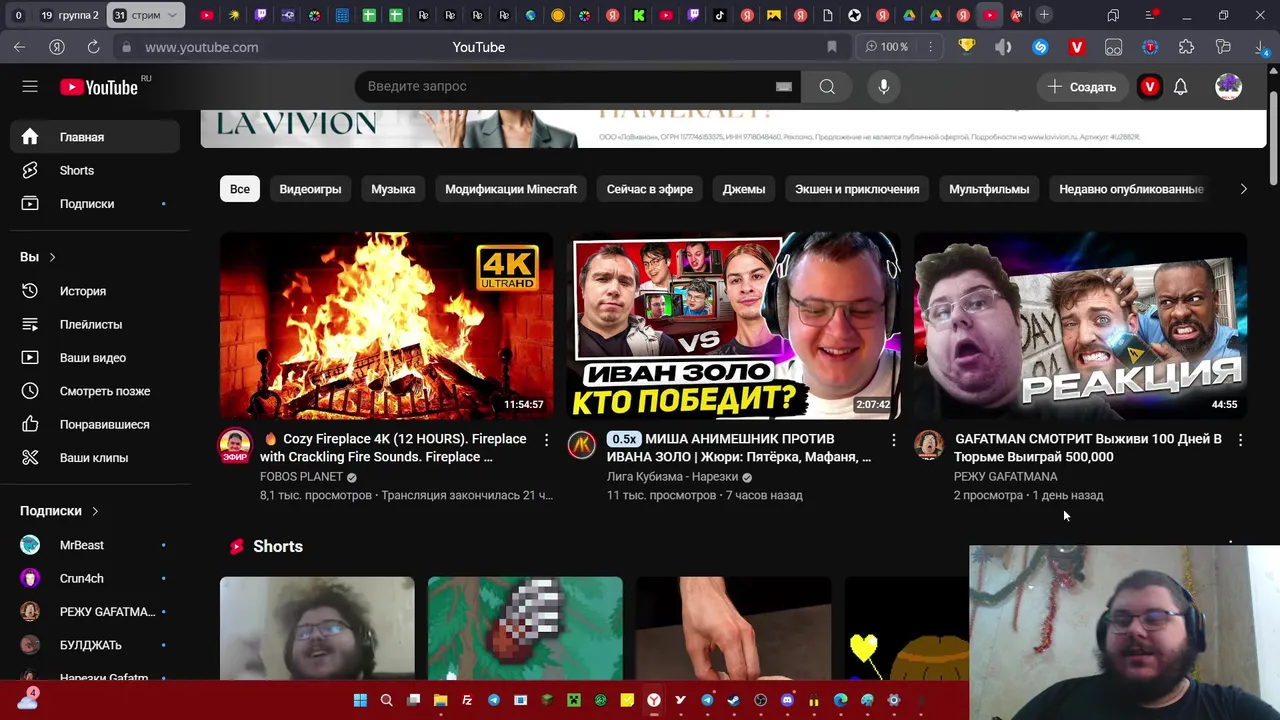The image size is (1280, 720).
Task: Open Подписки link in sidebar
Action: 95,203
